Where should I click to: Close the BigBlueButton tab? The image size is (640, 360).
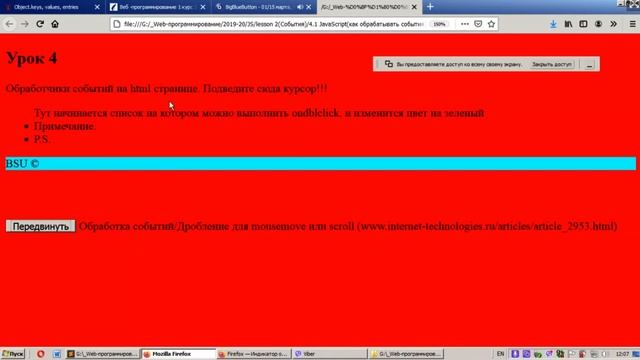click(x=309, y=7)
